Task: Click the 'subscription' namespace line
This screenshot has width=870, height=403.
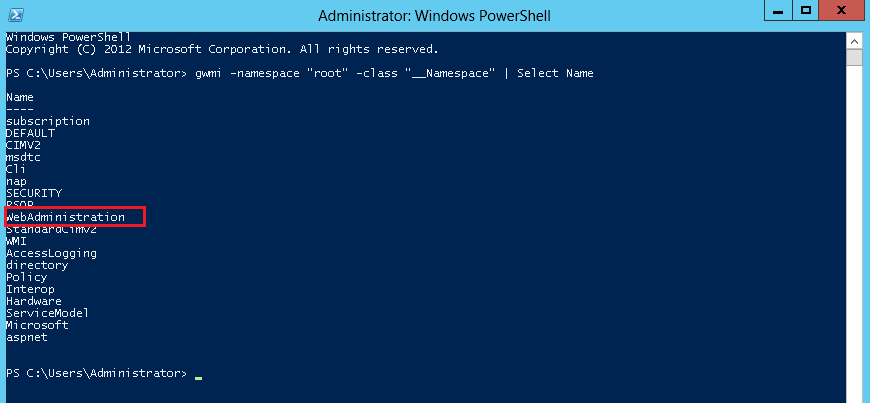Action: click(48, 121)
